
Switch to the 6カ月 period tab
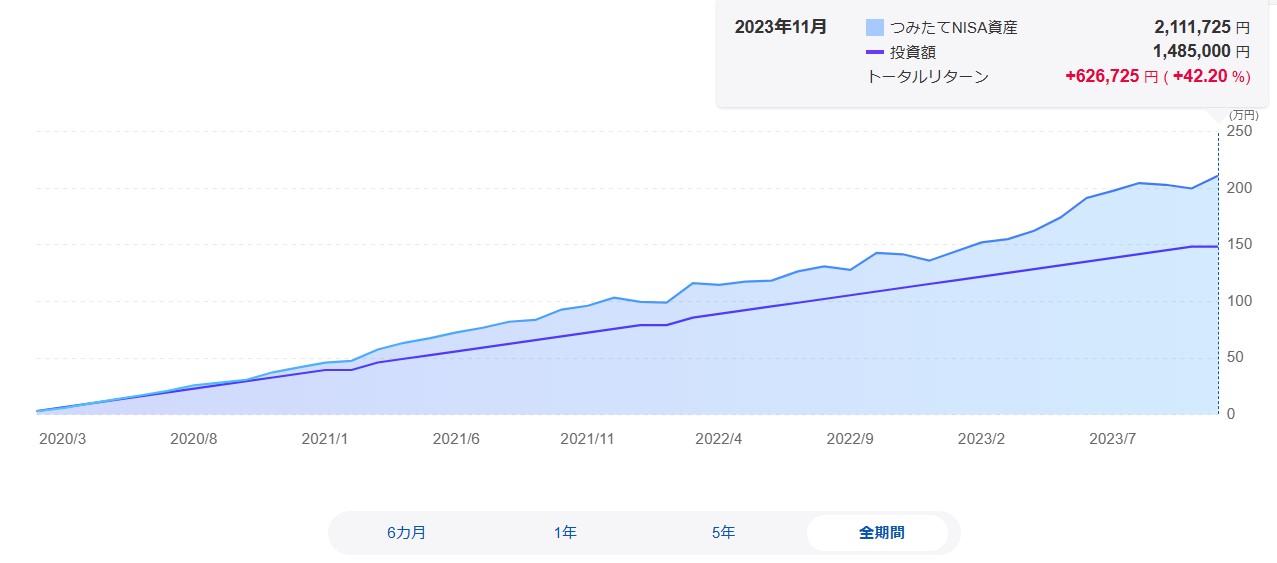pos(406,533)
